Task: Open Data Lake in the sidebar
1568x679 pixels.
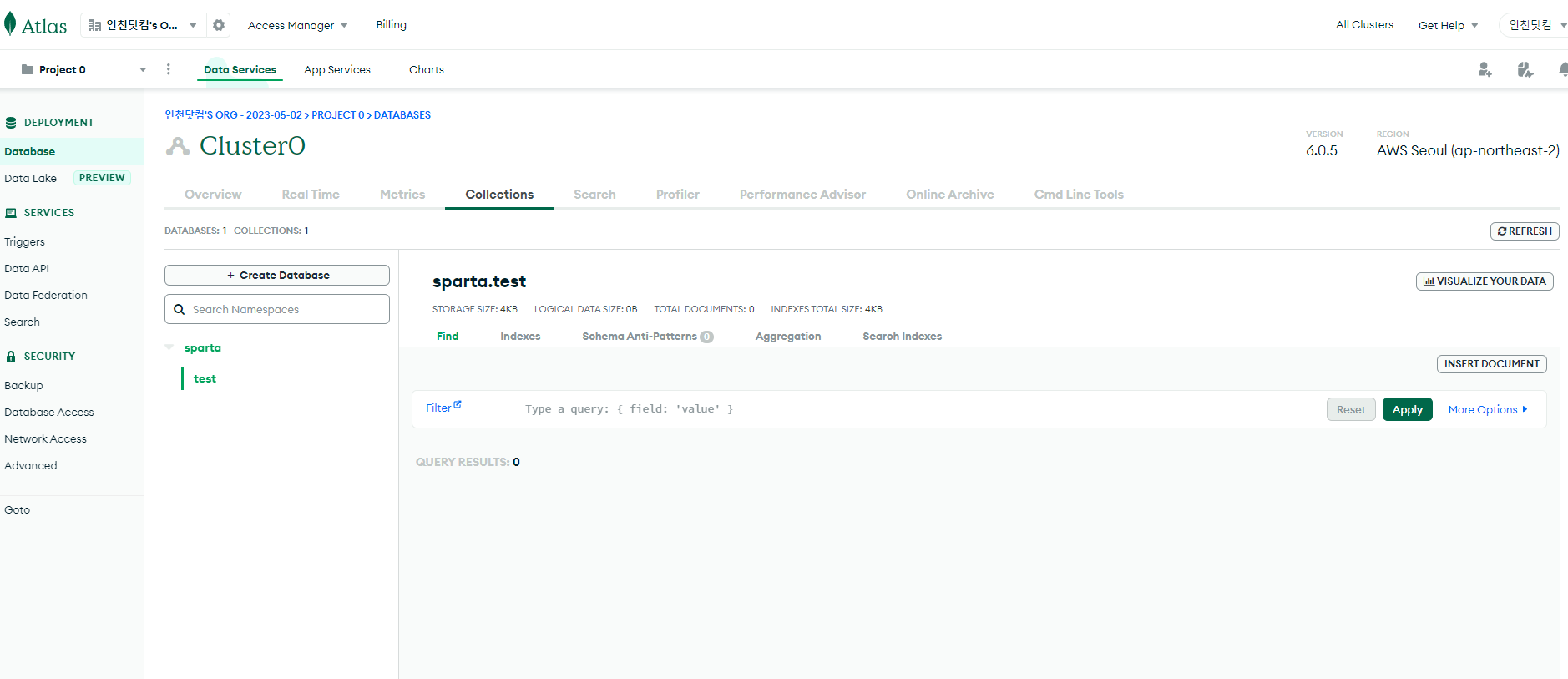Action: [31, 178]
